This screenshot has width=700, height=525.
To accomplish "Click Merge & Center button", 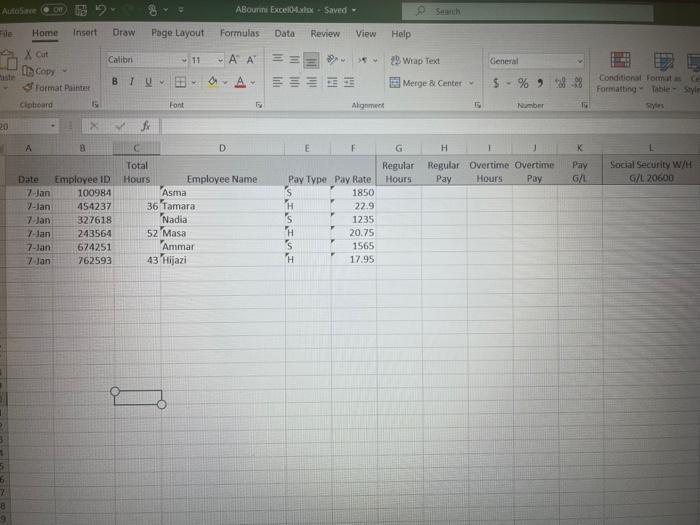I will tap(425, 83).
